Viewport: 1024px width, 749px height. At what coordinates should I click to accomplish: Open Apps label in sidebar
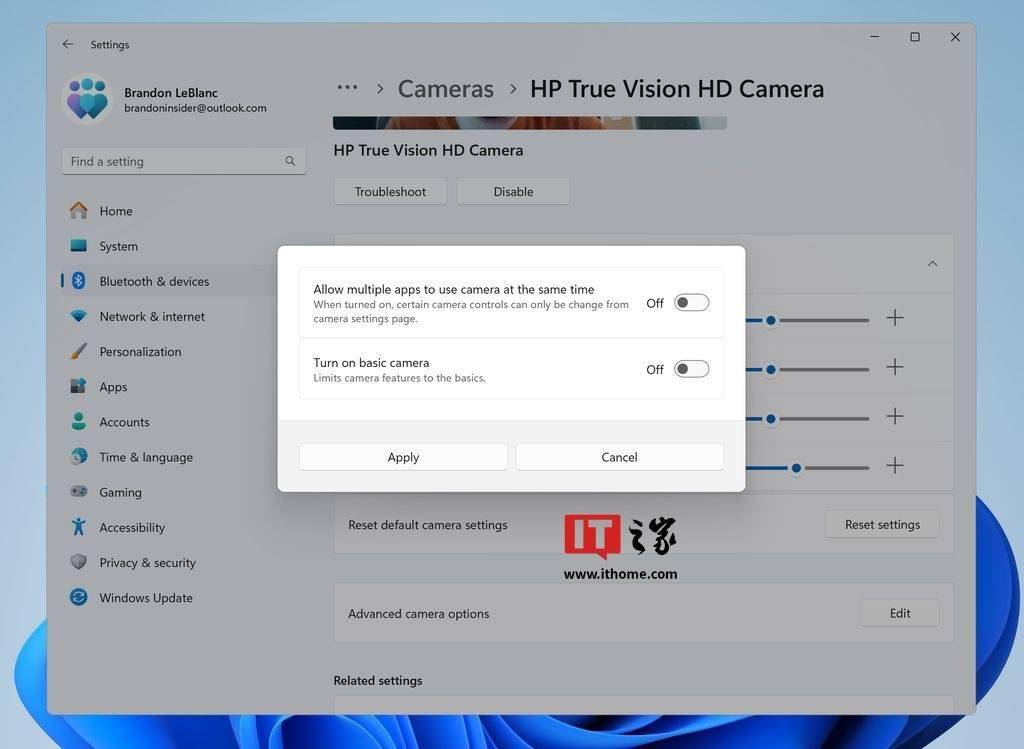(x=113, y=387)
